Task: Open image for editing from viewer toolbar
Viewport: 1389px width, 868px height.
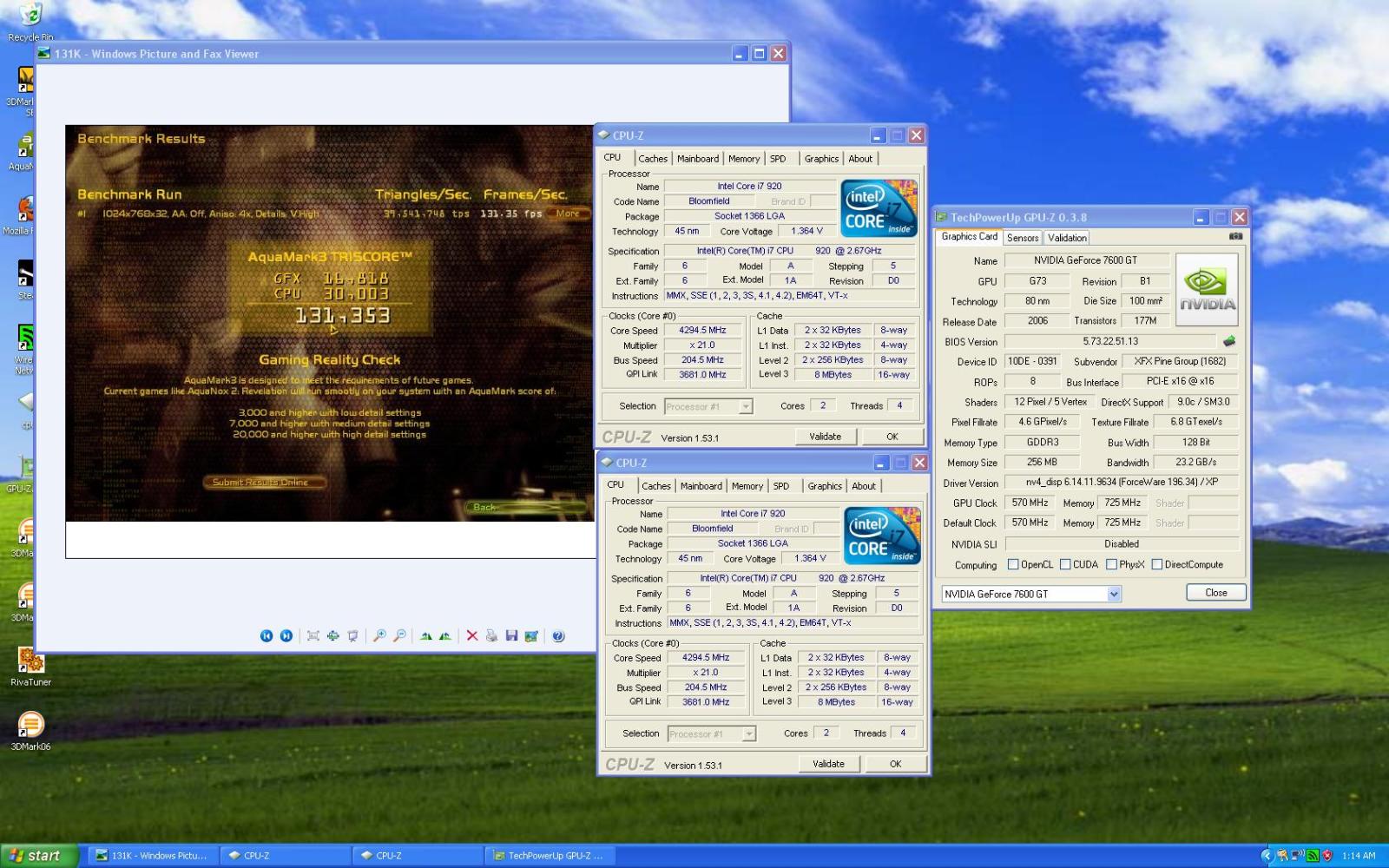Action: click(x=531, y=636)
